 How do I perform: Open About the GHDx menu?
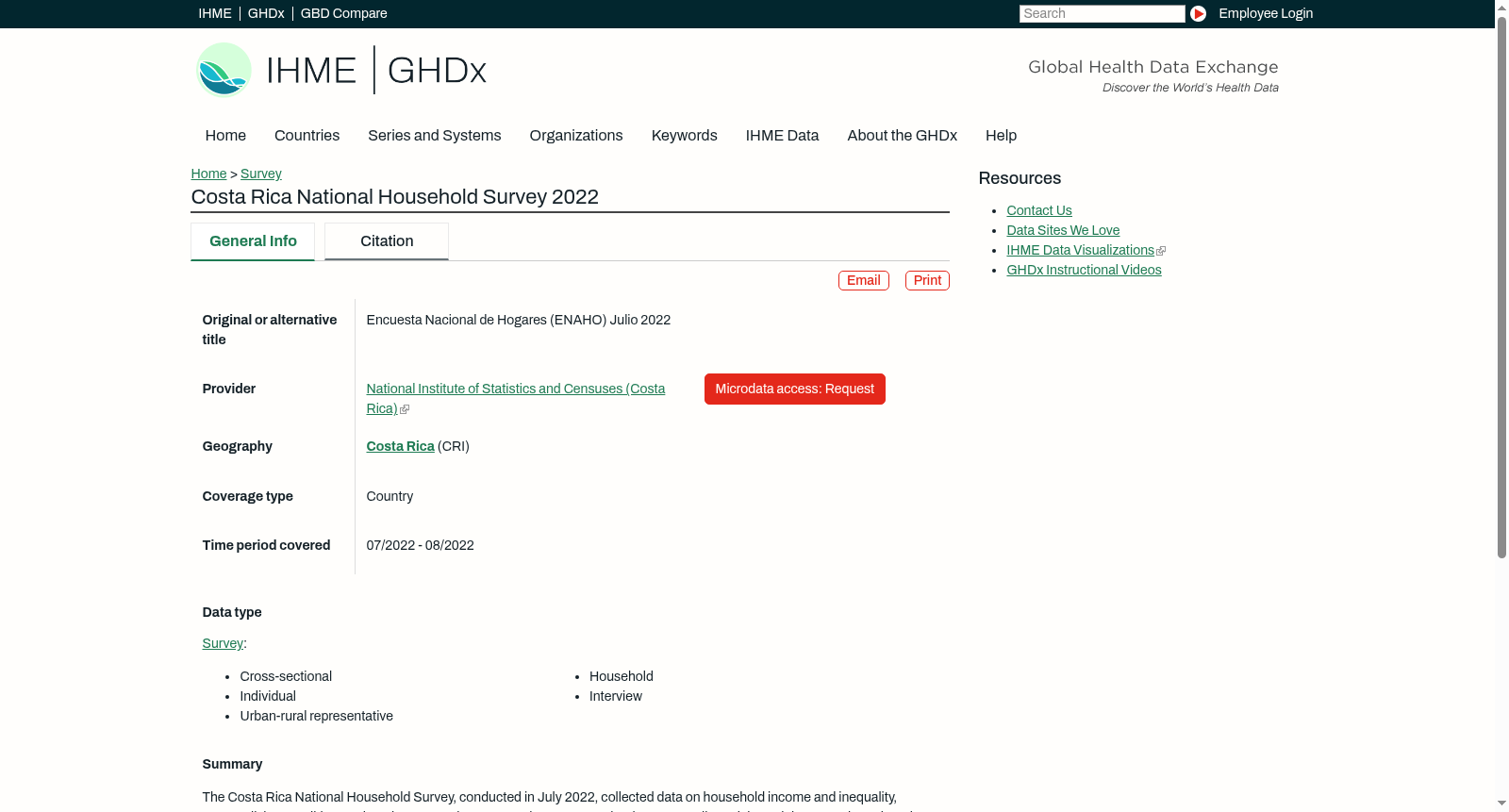coord(903,136)
